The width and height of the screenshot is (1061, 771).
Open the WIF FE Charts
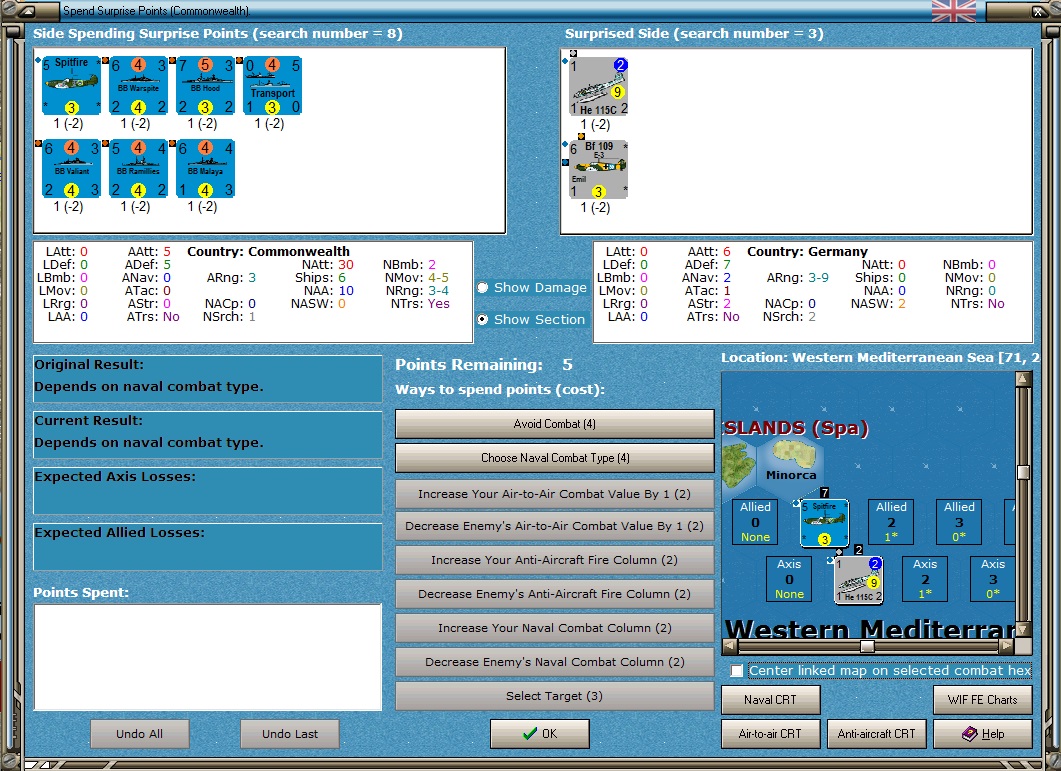pos(983,700)
